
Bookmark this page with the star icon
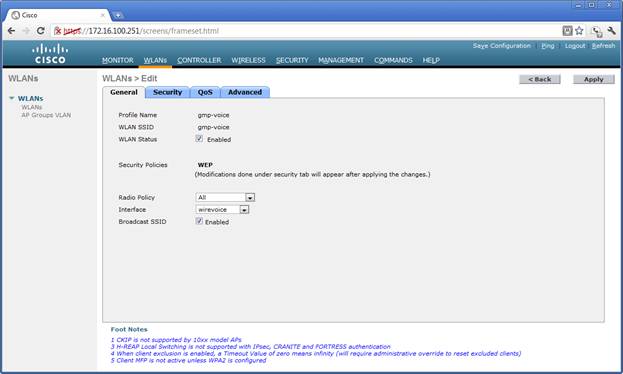(579, 31)
